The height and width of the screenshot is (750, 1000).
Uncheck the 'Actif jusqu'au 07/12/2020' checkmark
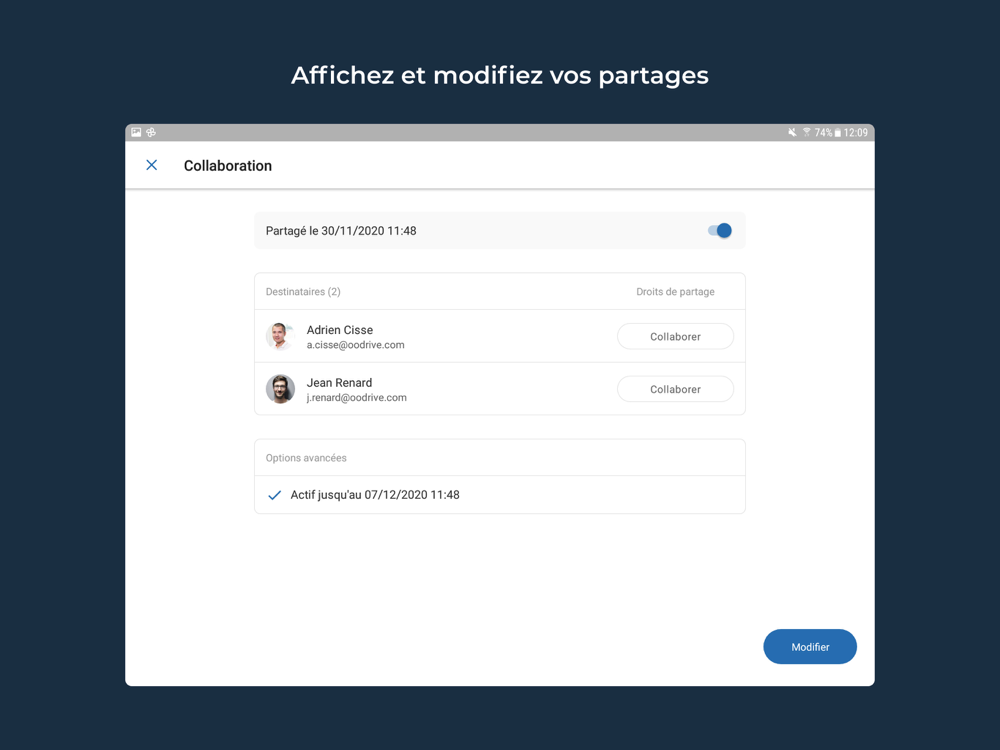pyautogui.click(x=275, y=495)
